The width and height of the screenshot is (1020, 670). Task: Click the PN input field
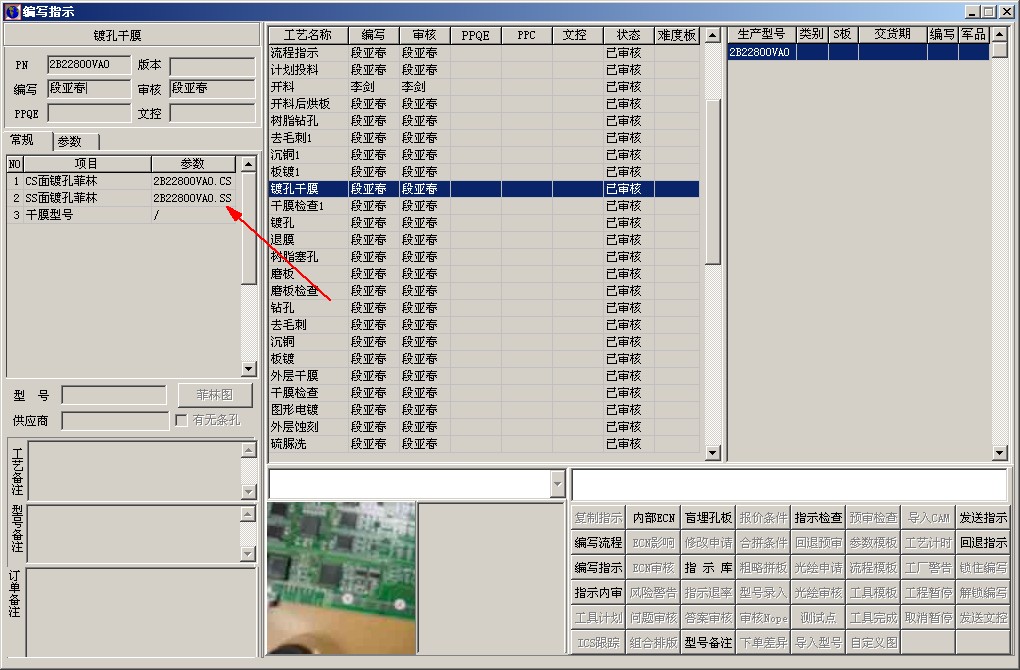tap(89, 64)
